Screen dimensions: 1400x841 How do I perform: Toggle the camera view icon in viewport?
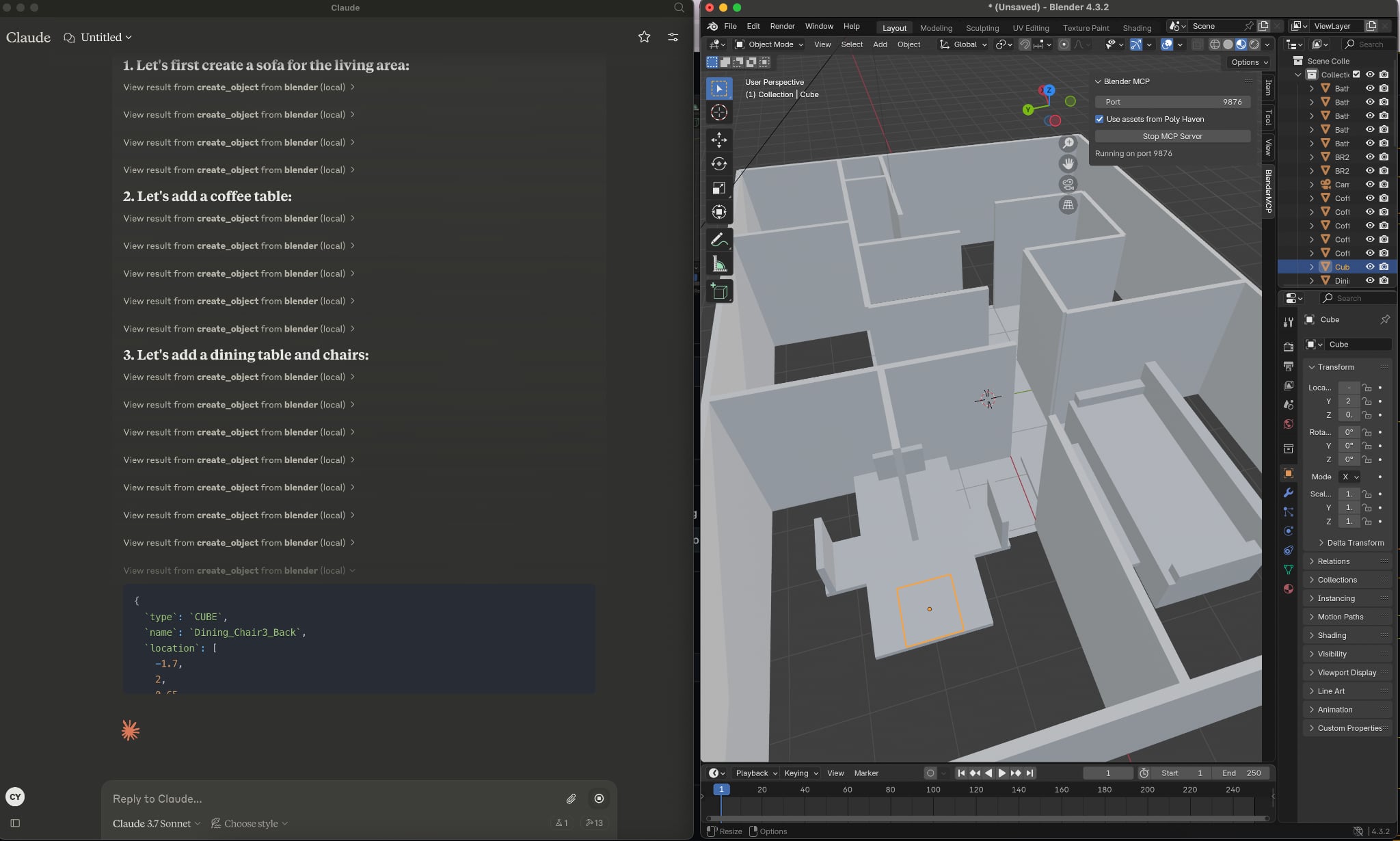tap(1068, 184)
